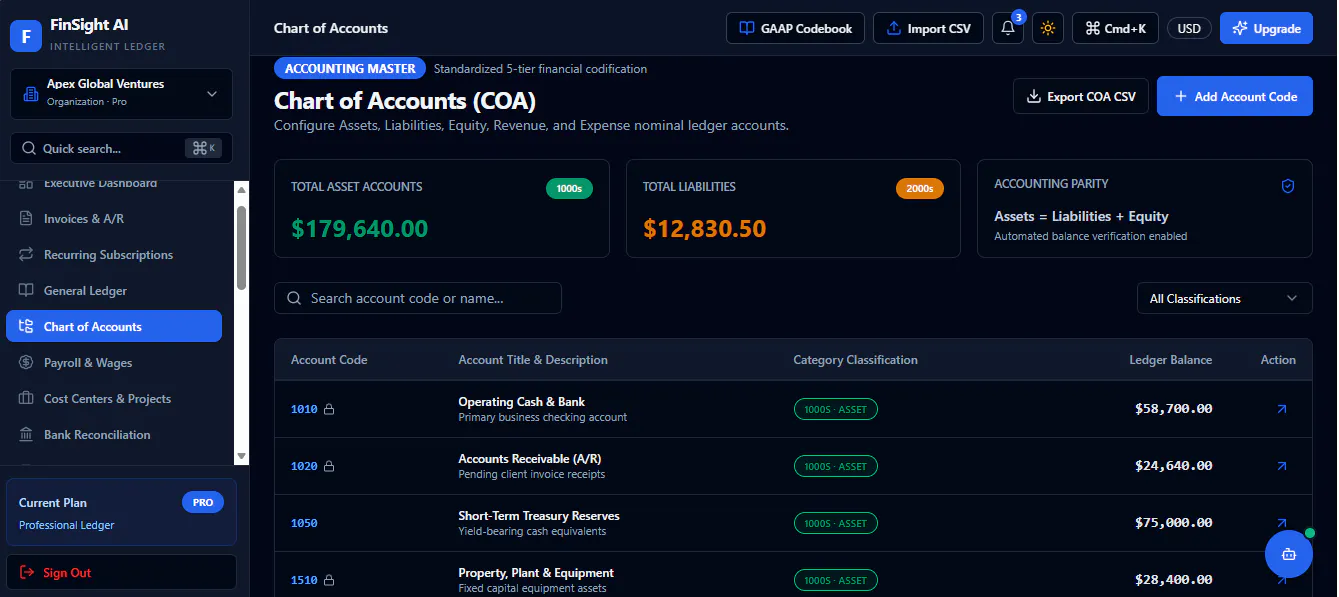Viewport: 1339px width, 597px height.
Task: Click the Upgrade button
Action: 1266,28
